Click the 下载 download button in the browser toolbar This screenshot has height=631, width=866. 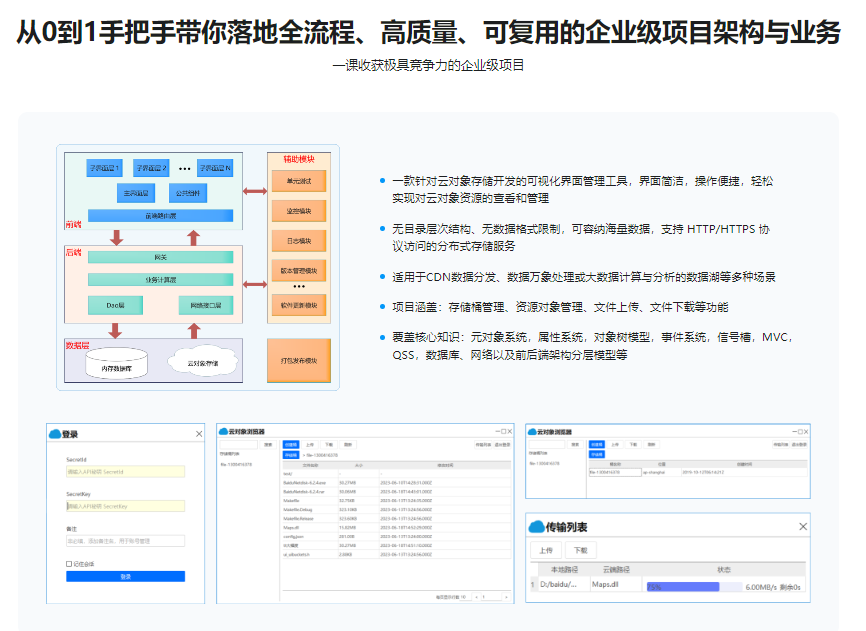[x=329, y=446]
